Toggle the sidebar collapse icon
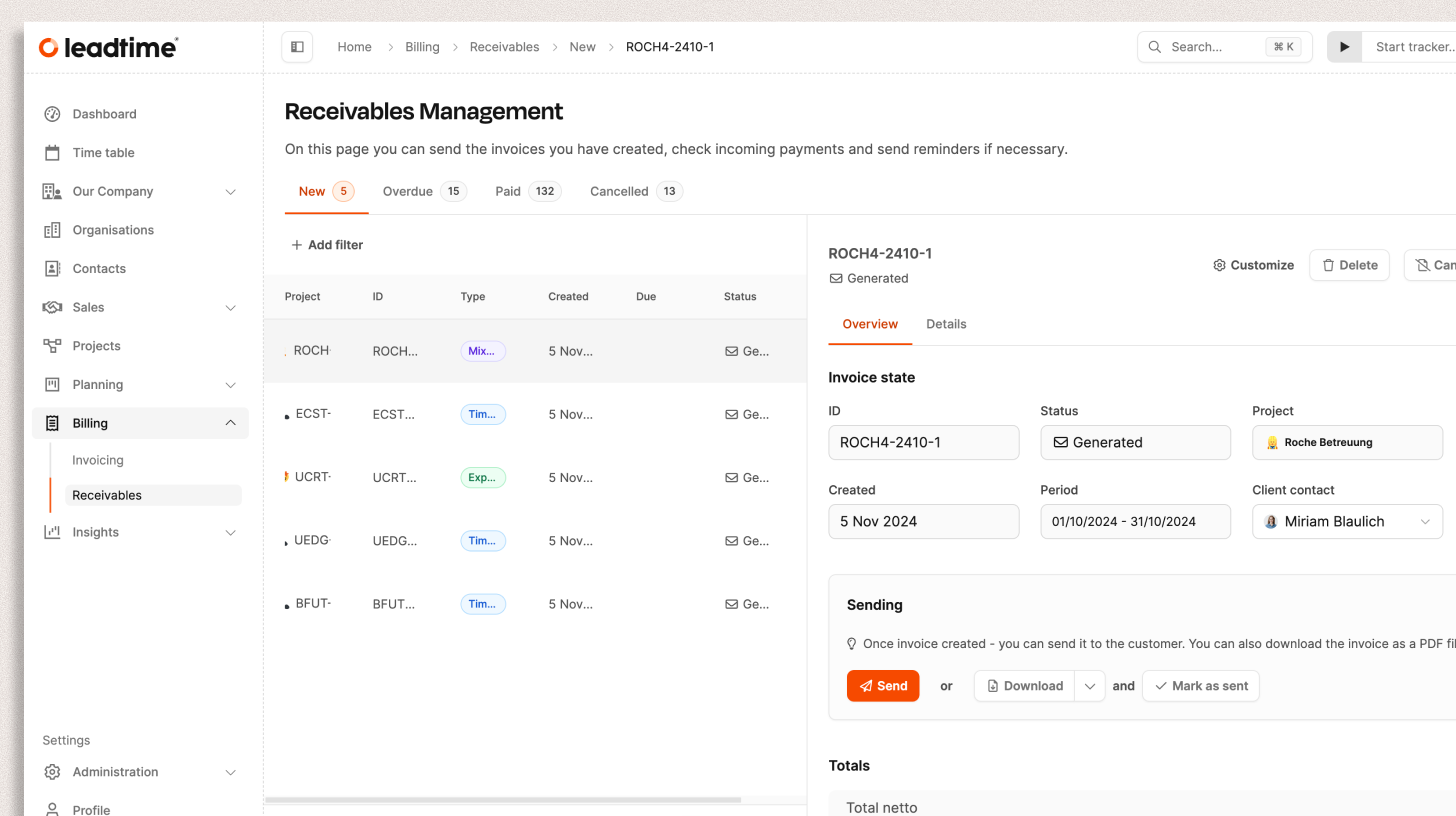Screen dimensions: 1456x816 point(297,47)
